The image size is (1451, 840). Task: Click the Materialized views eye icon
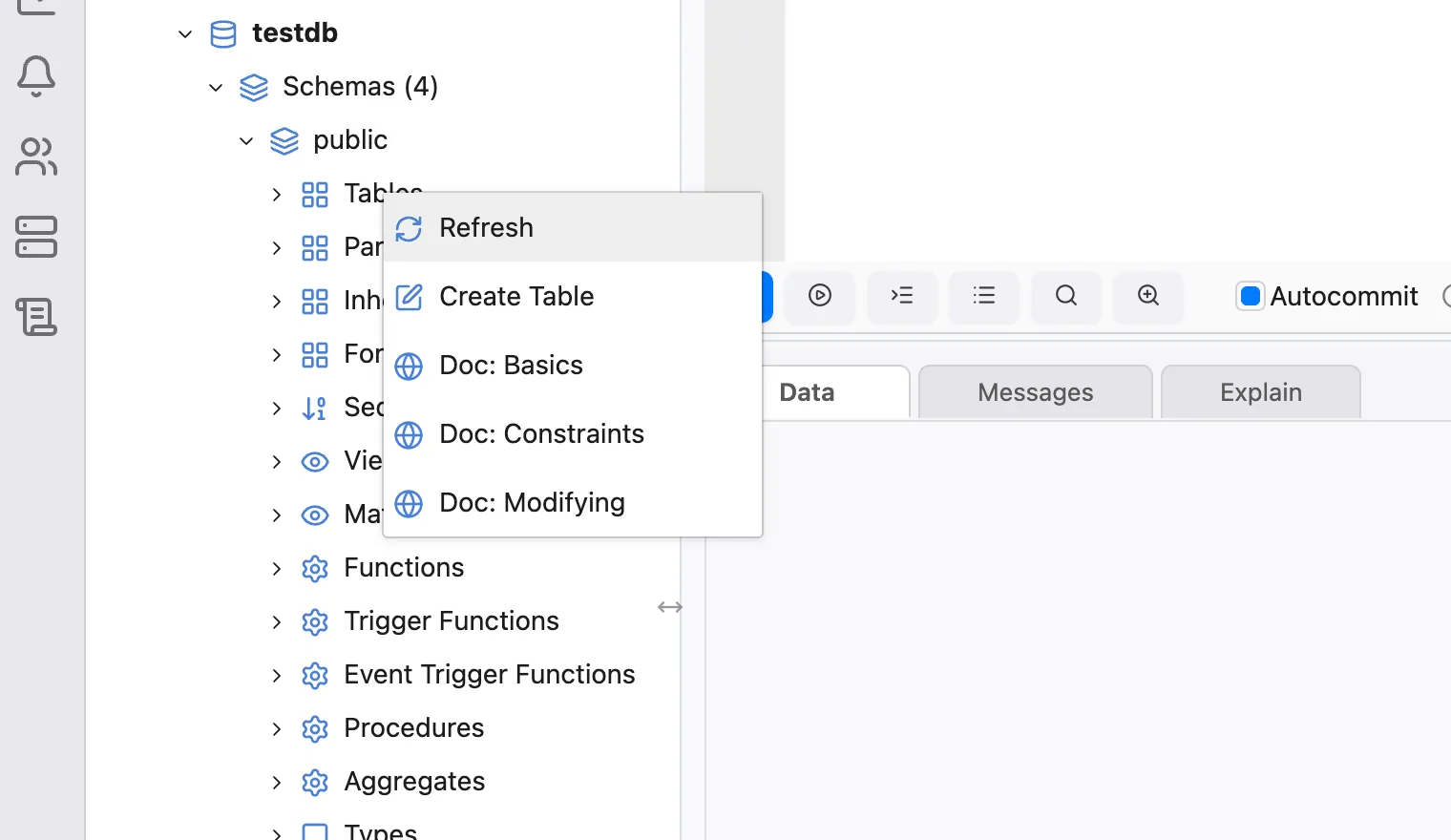(315, 515)
